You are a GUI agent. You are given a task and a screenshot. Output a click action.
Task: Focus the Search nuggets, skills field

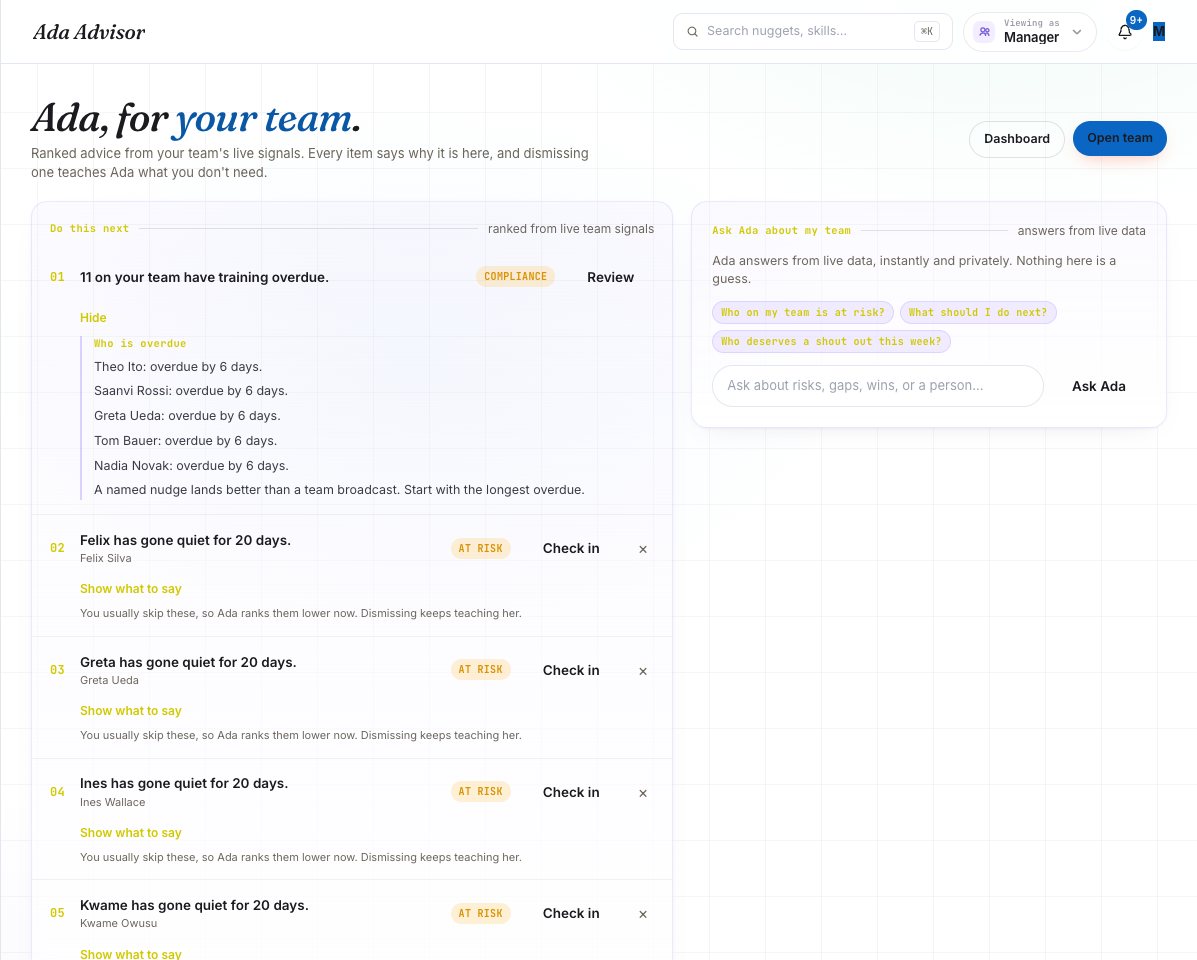coord(813,31)
